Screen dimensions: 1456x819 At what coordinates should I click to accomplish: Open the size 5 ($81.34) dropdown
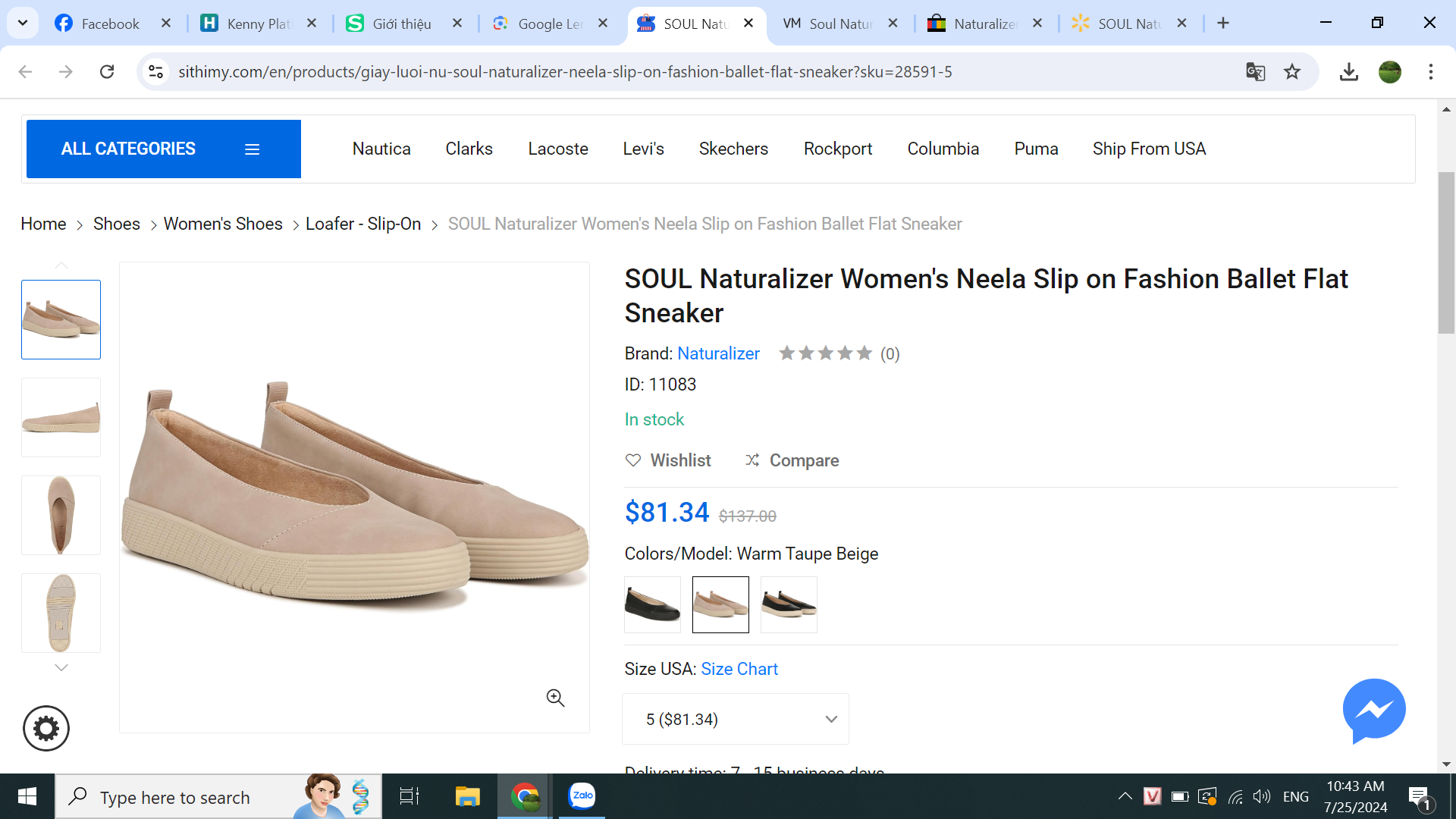tap(735, 719)
